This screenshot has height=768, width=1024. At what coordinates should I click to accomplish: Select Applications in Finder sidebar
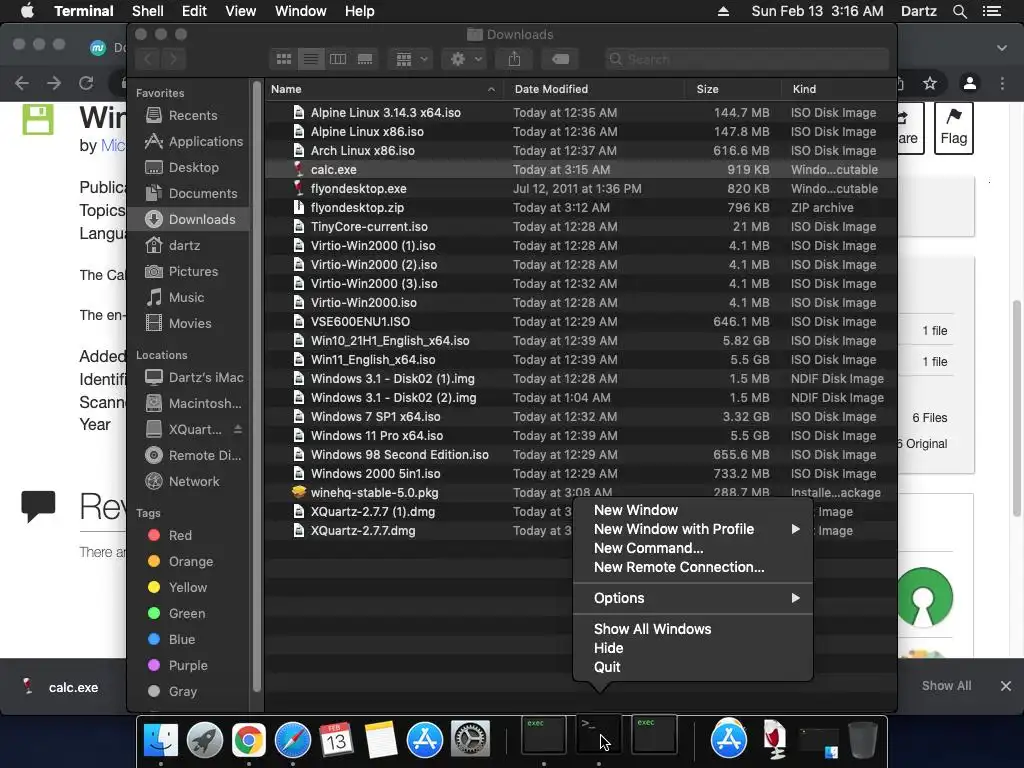coord(188,142)
